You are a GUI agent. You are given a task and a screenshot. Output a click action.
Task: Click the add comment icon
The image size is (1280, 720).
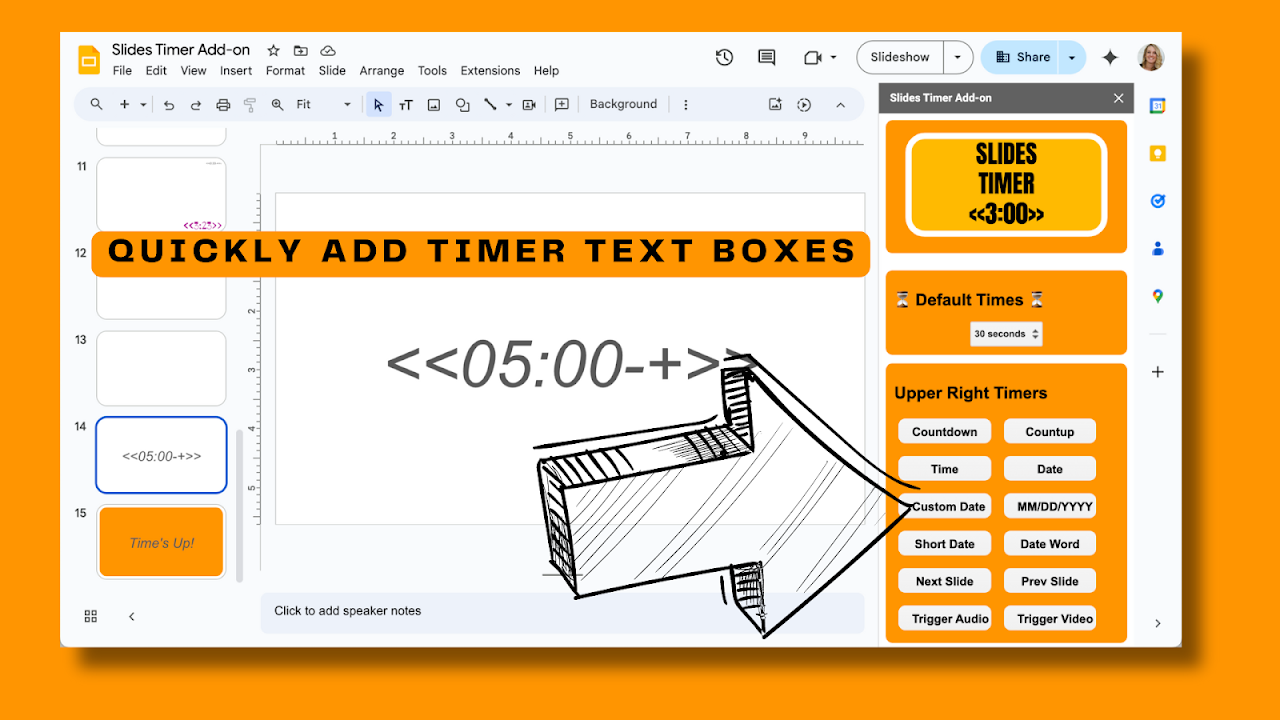(x=562, y=104)
